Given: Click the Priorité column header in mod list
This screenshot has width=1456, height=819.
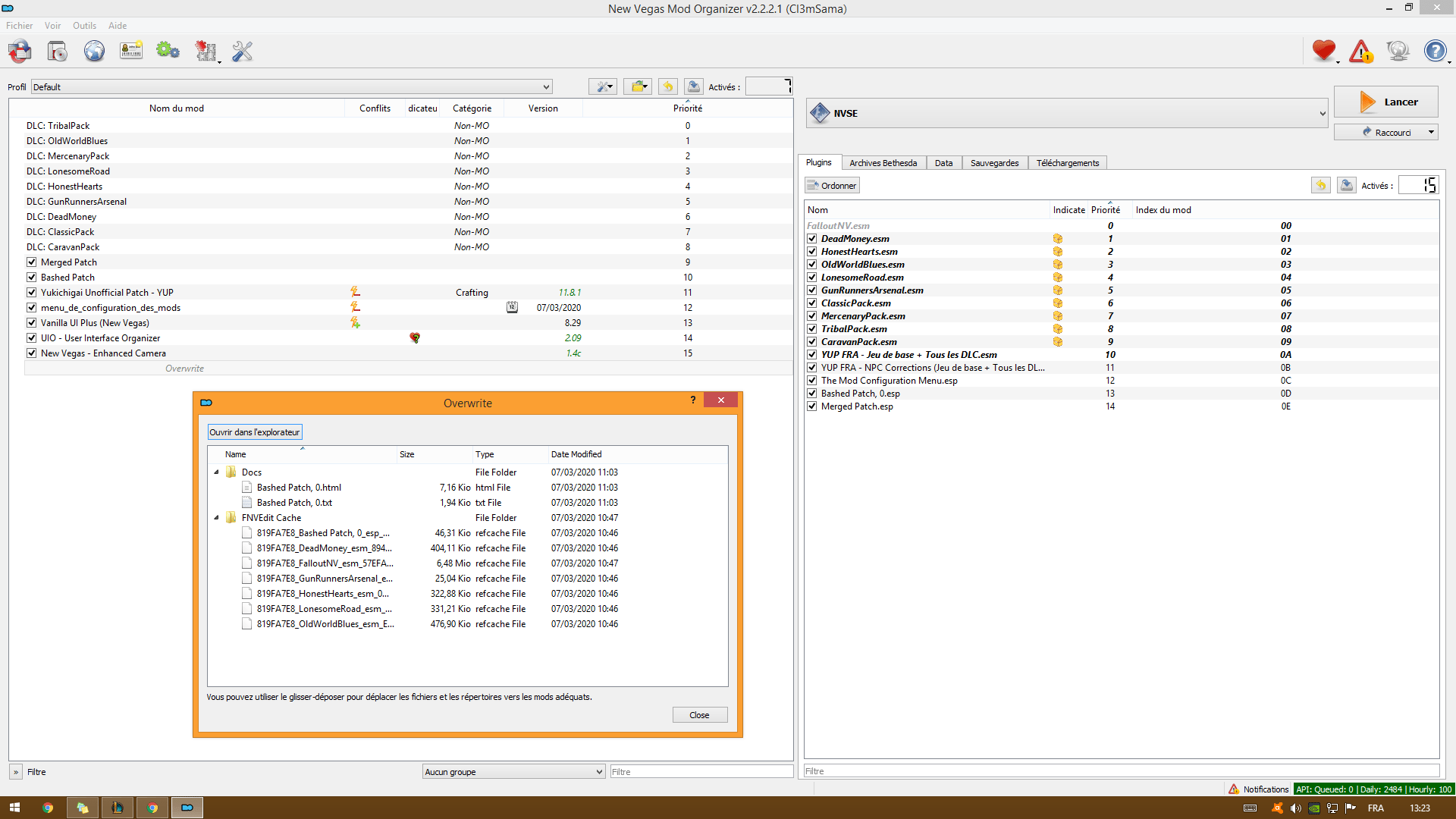Looking at the screenshot, I should (687, 108).
